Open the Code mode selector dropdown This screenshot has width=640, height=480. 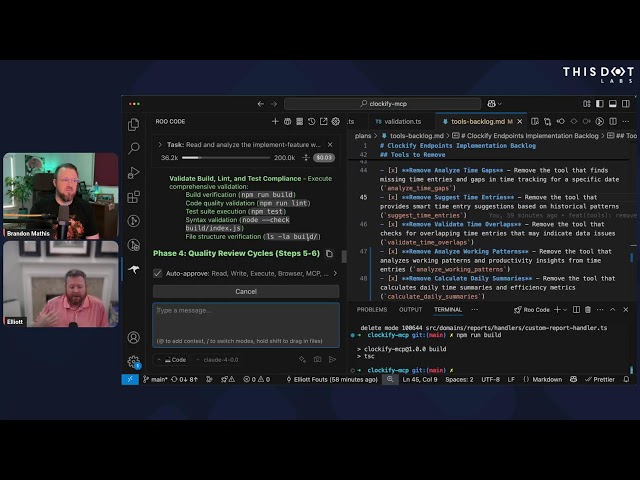coord(171,360)
